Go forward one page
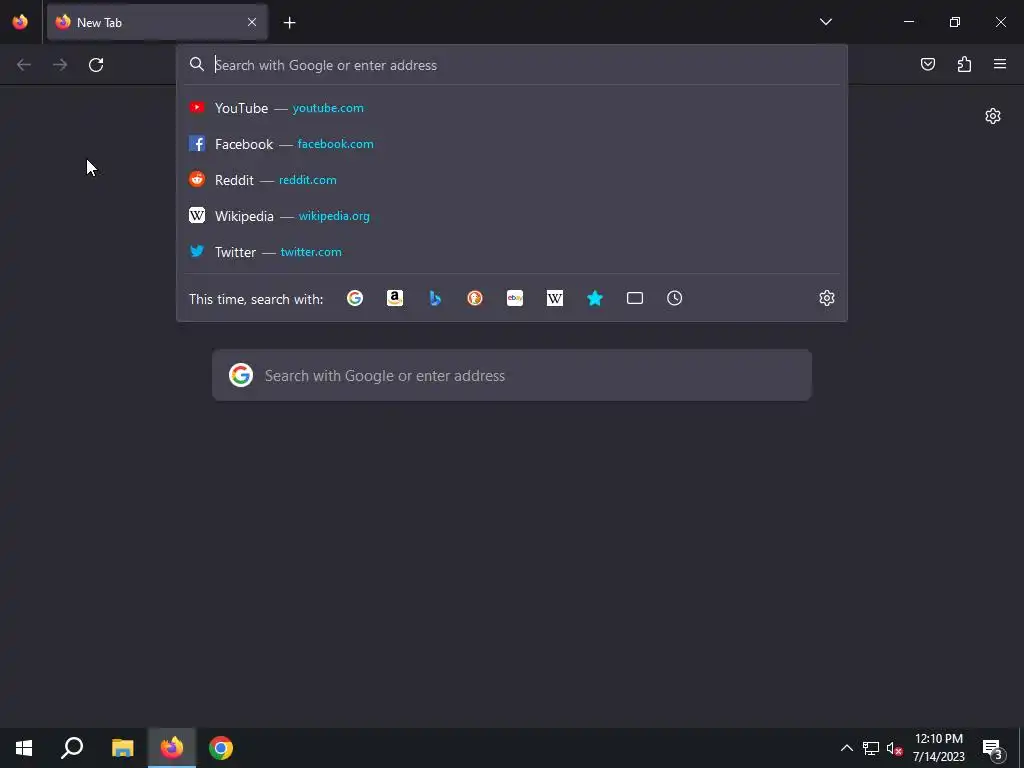Viewport: 1024px width, 768px height. [x=60, y=65]
